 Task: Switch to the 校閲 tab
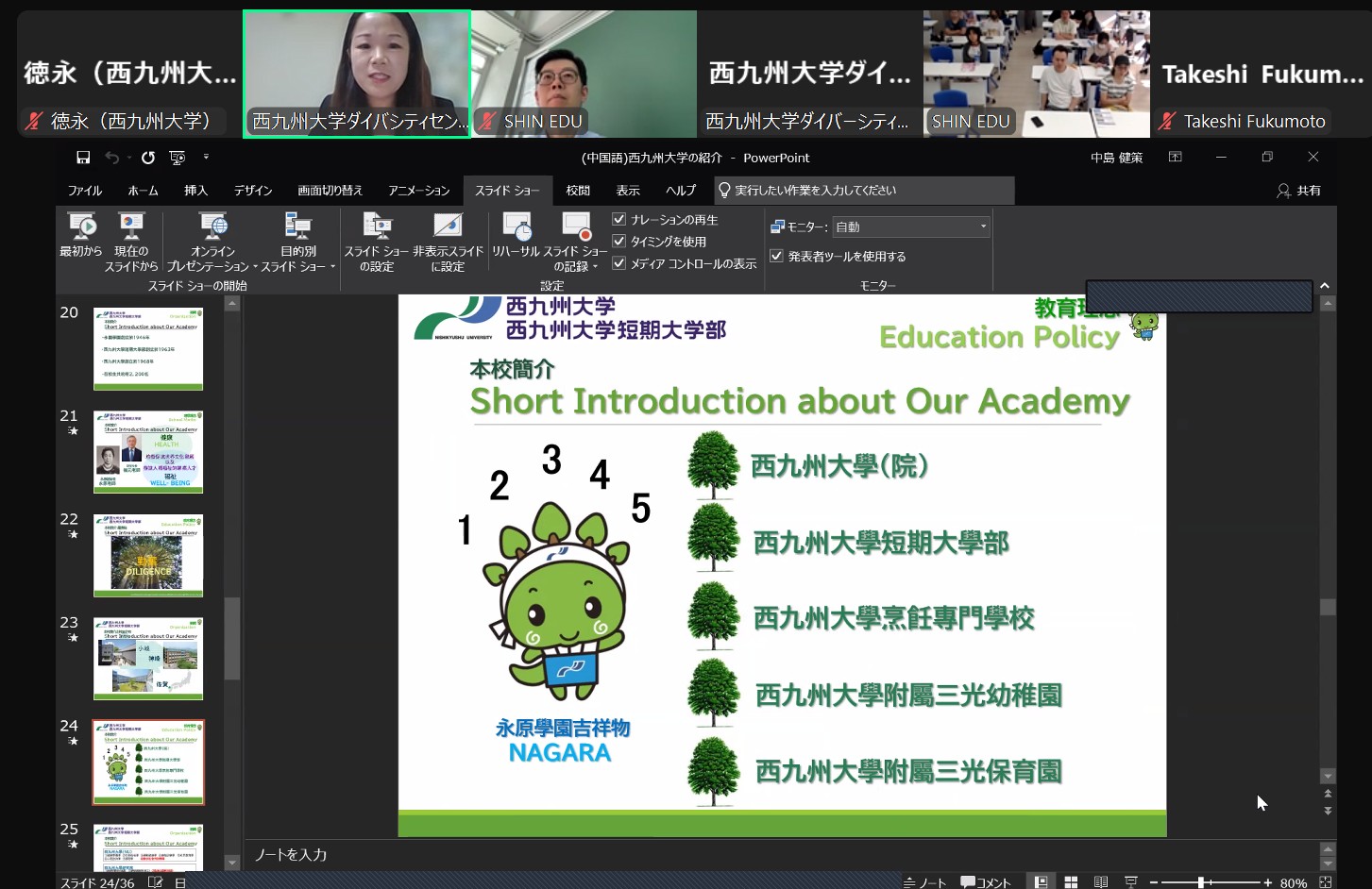click(578, 191)
